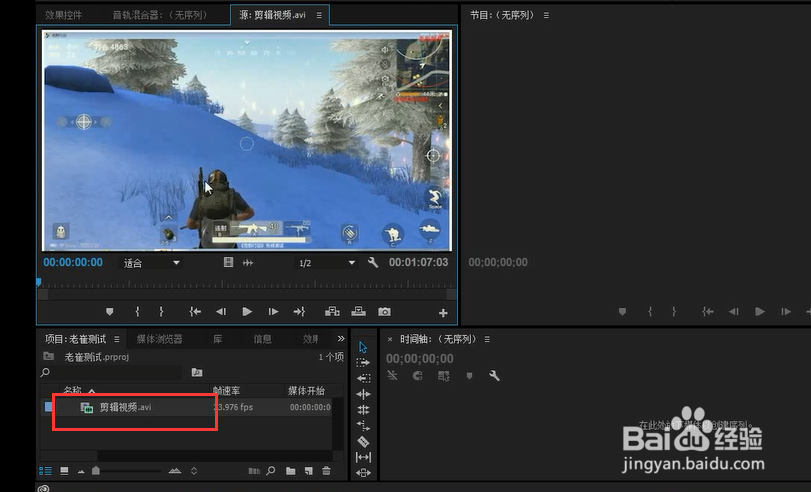
Task: Click source timecode 00:00:00:00
Action: coord(73,262)
